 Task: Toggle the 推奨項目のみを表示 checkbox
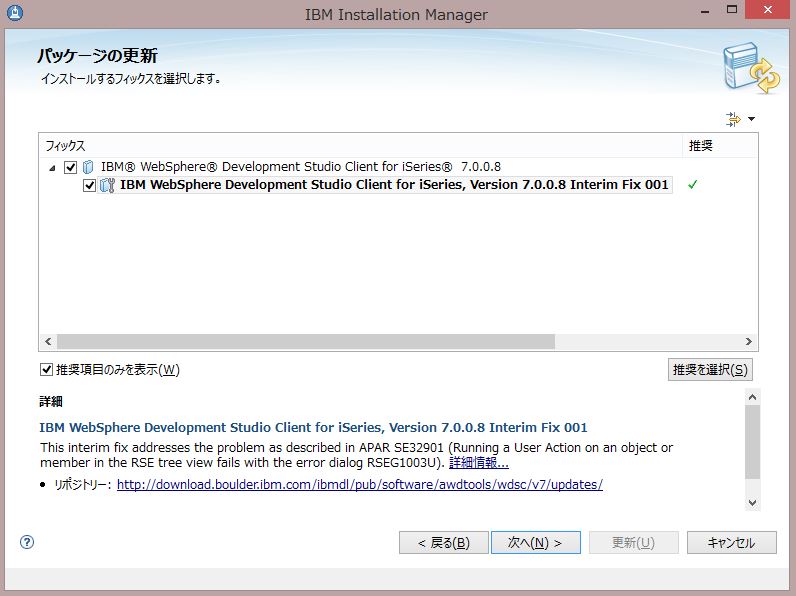[x=46, y=370]
